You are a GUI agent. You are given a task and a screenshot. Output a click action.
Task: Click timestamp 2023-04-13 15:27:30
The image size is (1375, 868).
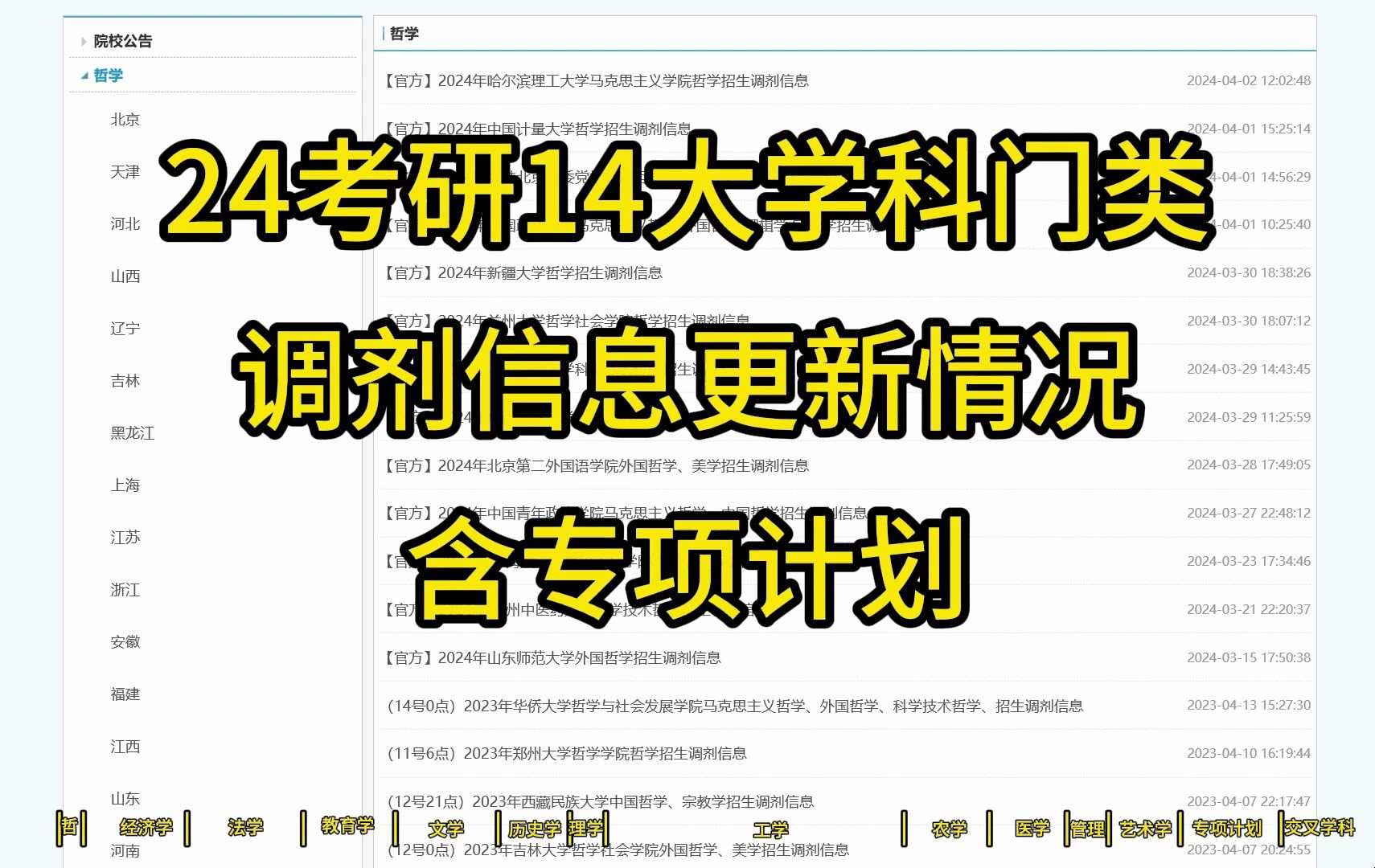[1249, 705]
